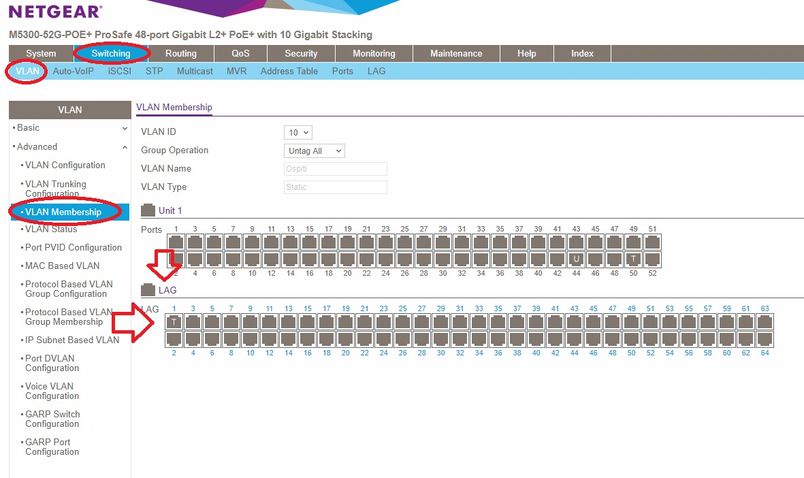Toggle LAG 57 port membership
Screen dimensions: 804x478
click(708, 322)
